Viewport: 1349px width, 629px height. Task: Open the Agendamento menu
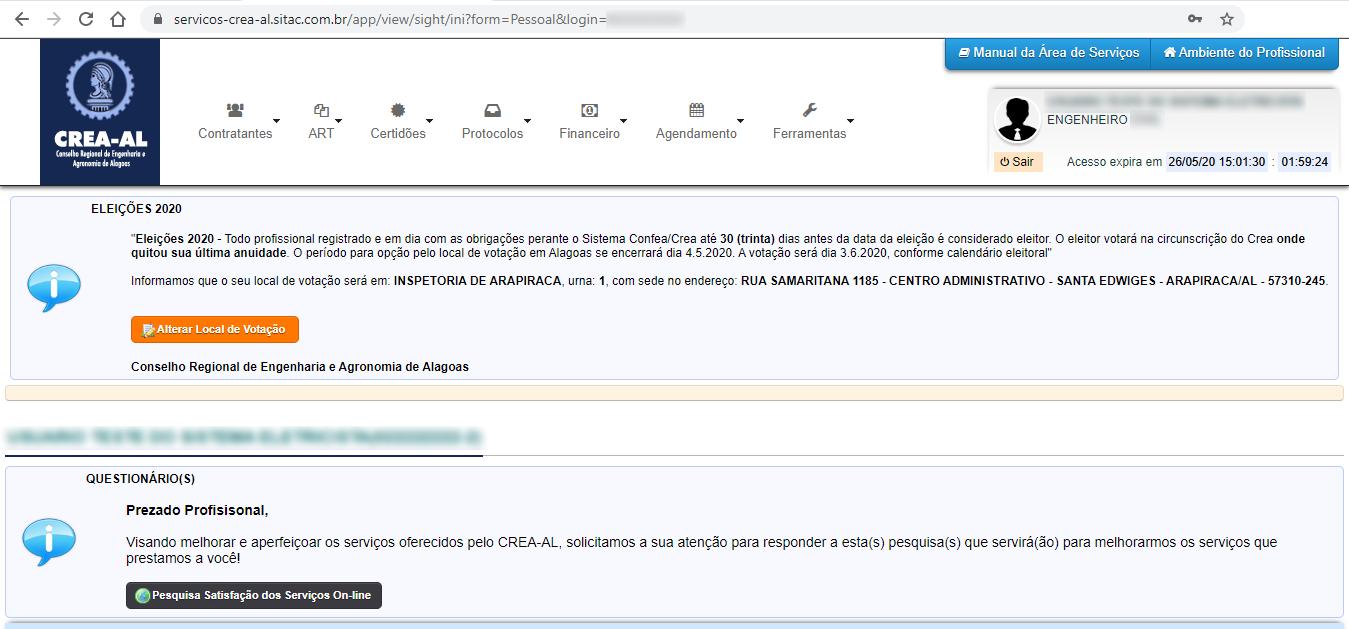pos(696,134)
